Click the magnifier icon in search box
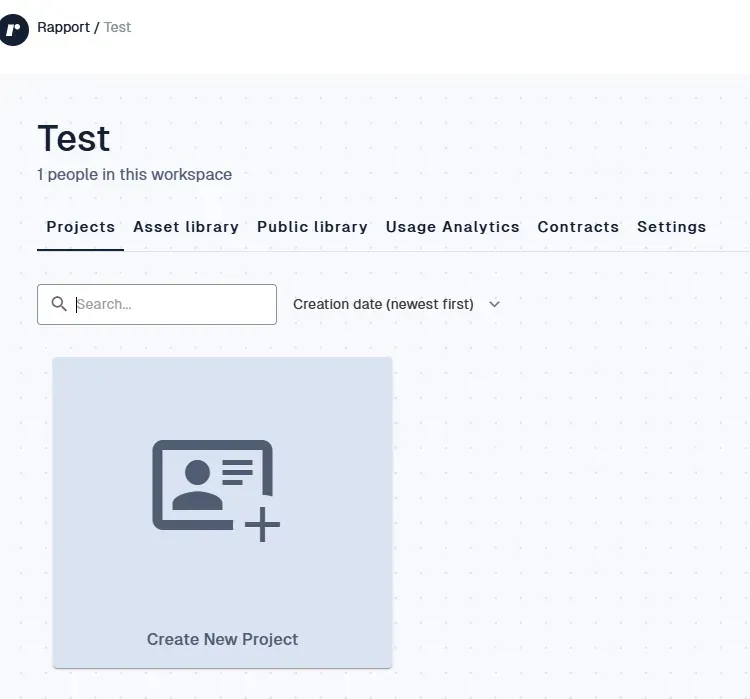750x699 pixels. (x=59, y=304)
